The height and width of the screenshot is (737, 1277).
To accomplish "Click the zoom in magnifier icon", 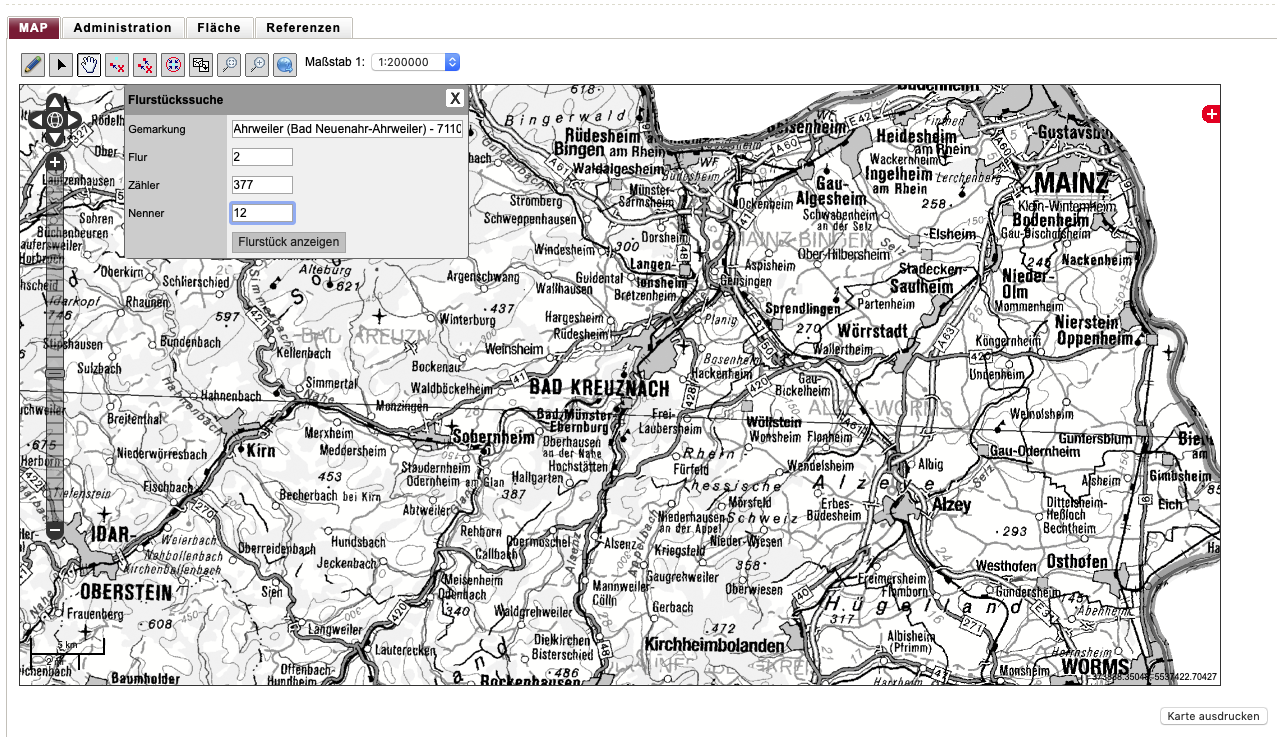I will click(x=257, y=65).
